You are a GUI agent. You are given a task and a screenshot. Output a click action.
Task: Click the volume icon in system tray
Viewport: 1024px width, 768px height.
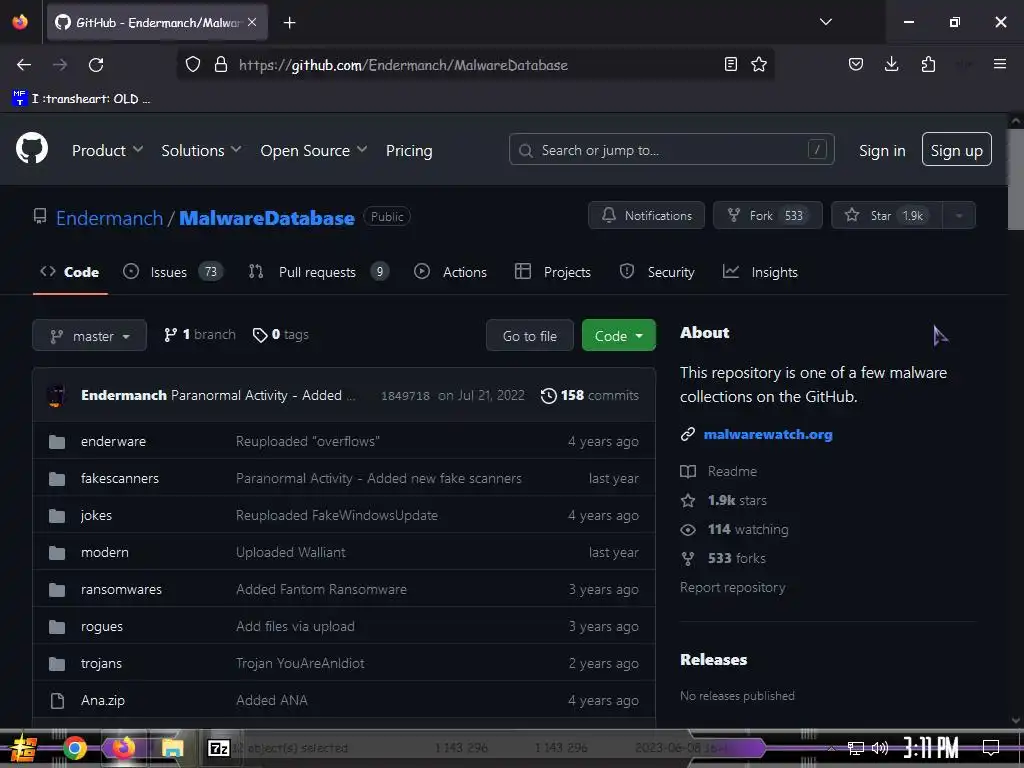click(x=880, y=748)
